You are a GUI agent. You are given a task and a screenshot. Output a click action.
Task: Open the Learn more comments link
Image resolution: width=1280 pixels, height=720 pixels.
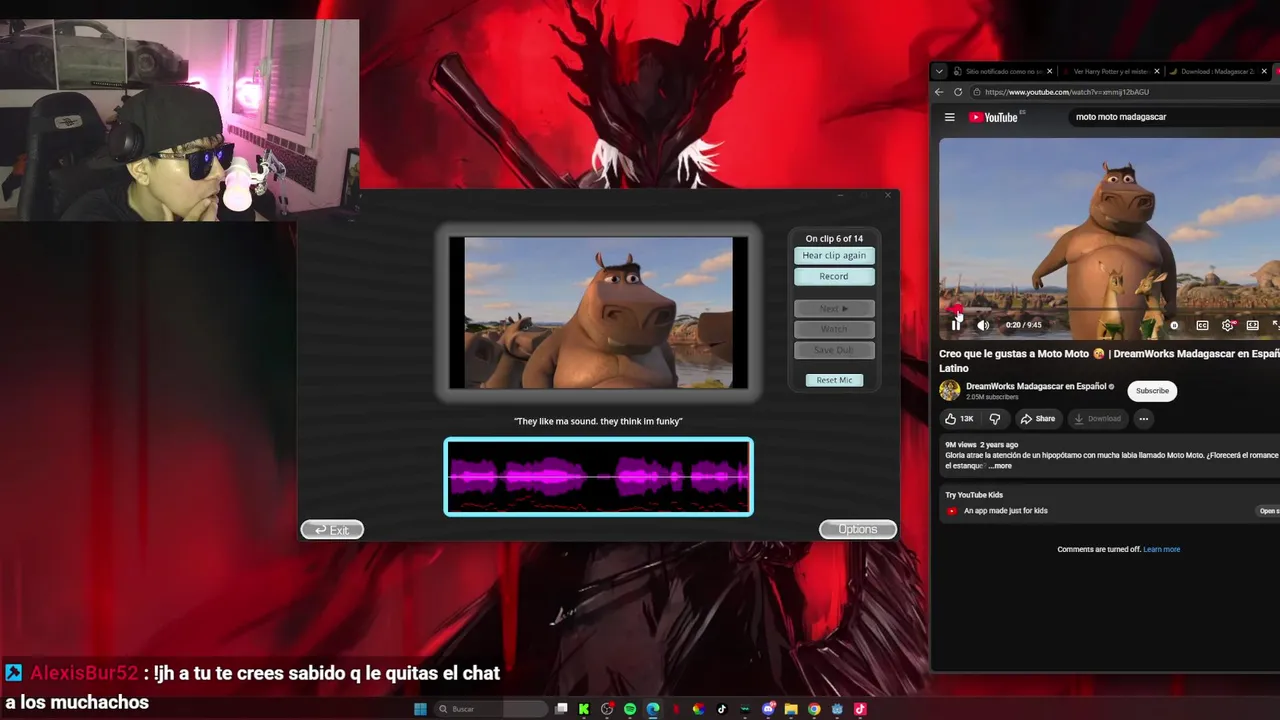[1162, 549]
